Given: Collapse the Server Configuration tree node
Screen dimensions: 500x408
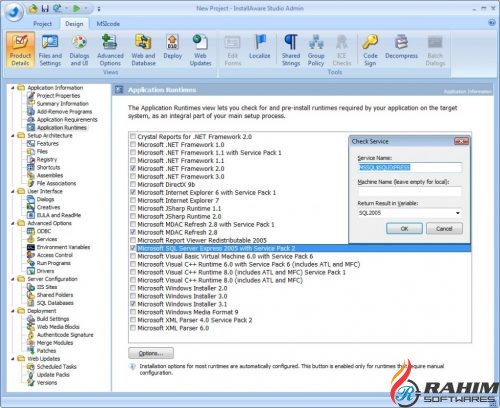Looking at the screenshot, I should [13, 279].
